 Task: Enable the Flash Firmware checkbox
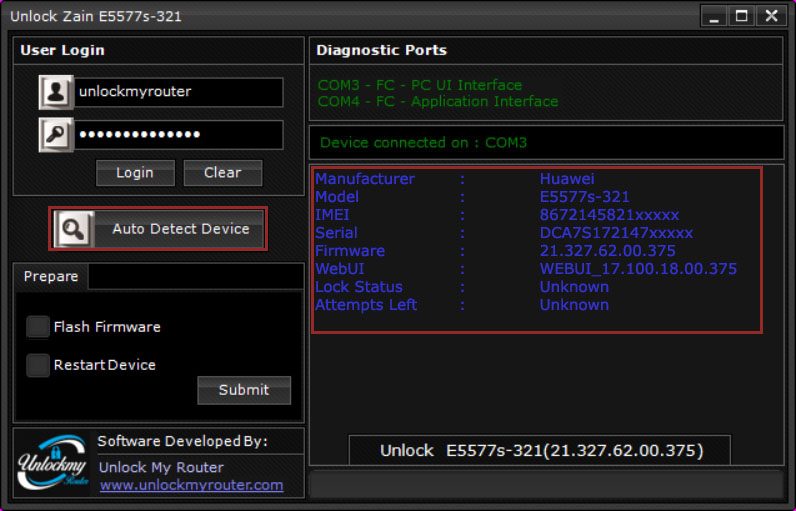click(38, 327)
